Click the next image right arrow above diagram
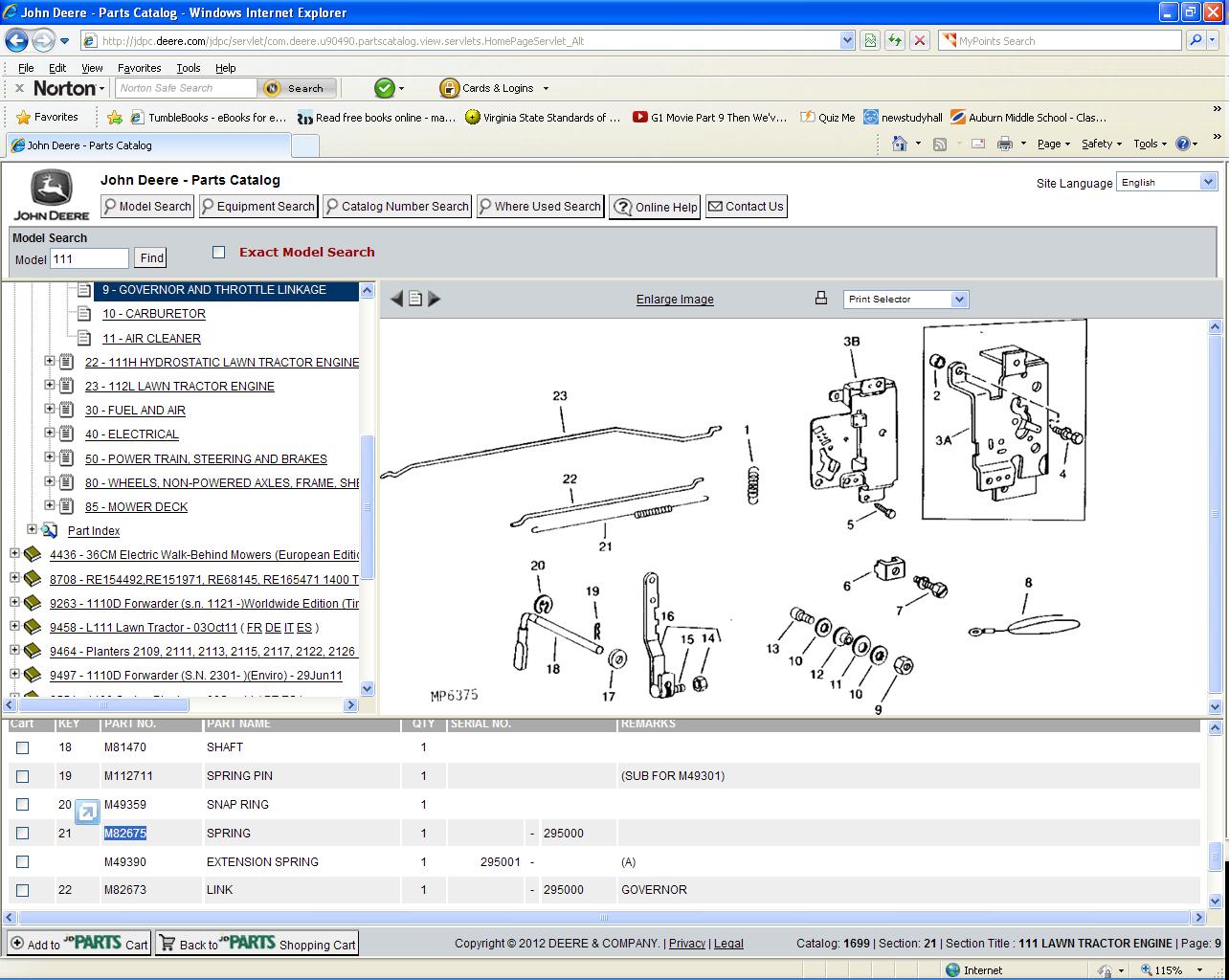The width and height of the screenshot is (1229, 980). click(x=434, y=299)
